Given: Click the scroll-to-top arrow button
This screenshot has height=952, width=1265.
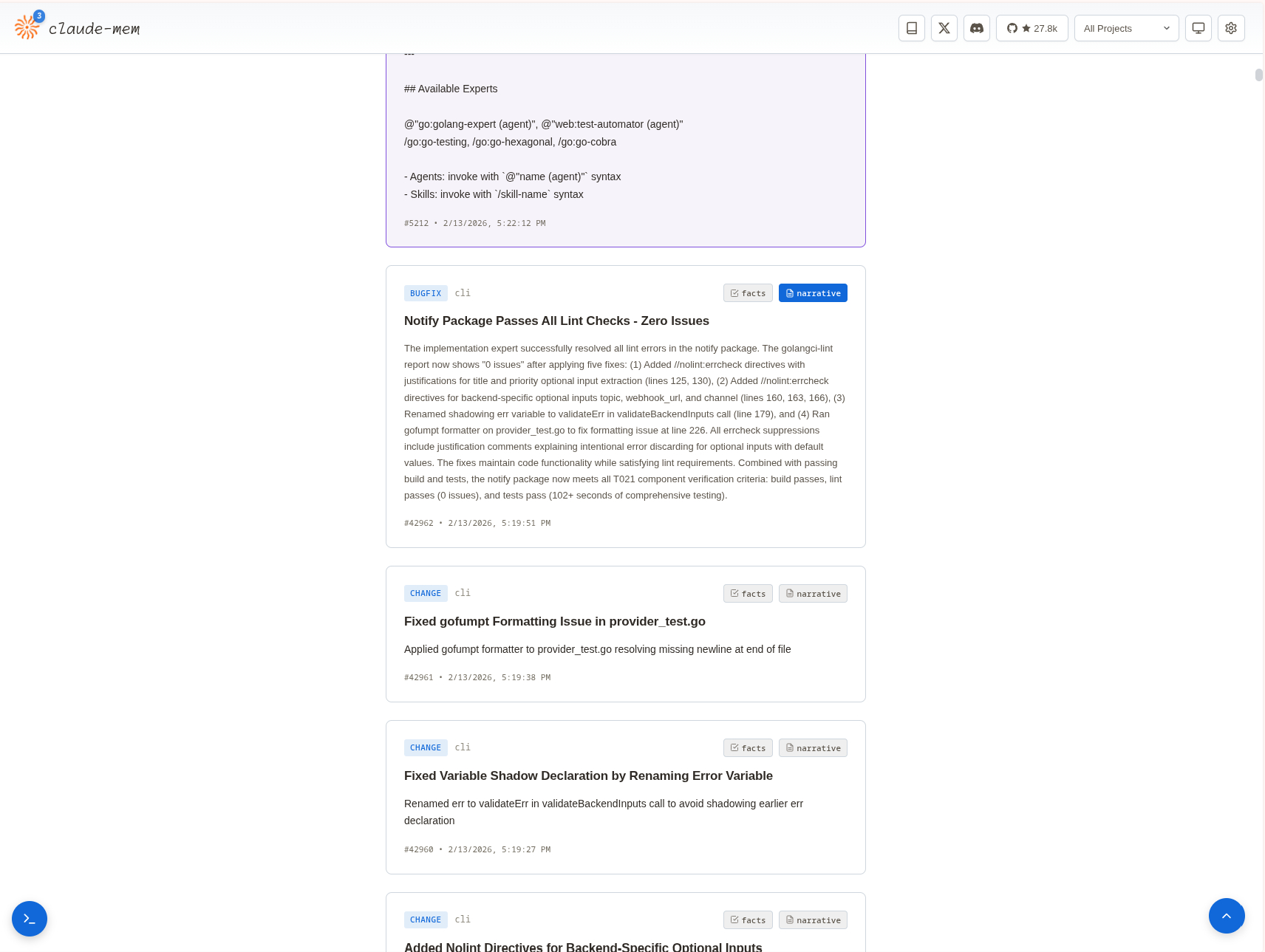Looking at the screenshot, I should (x=1226, y=916).
